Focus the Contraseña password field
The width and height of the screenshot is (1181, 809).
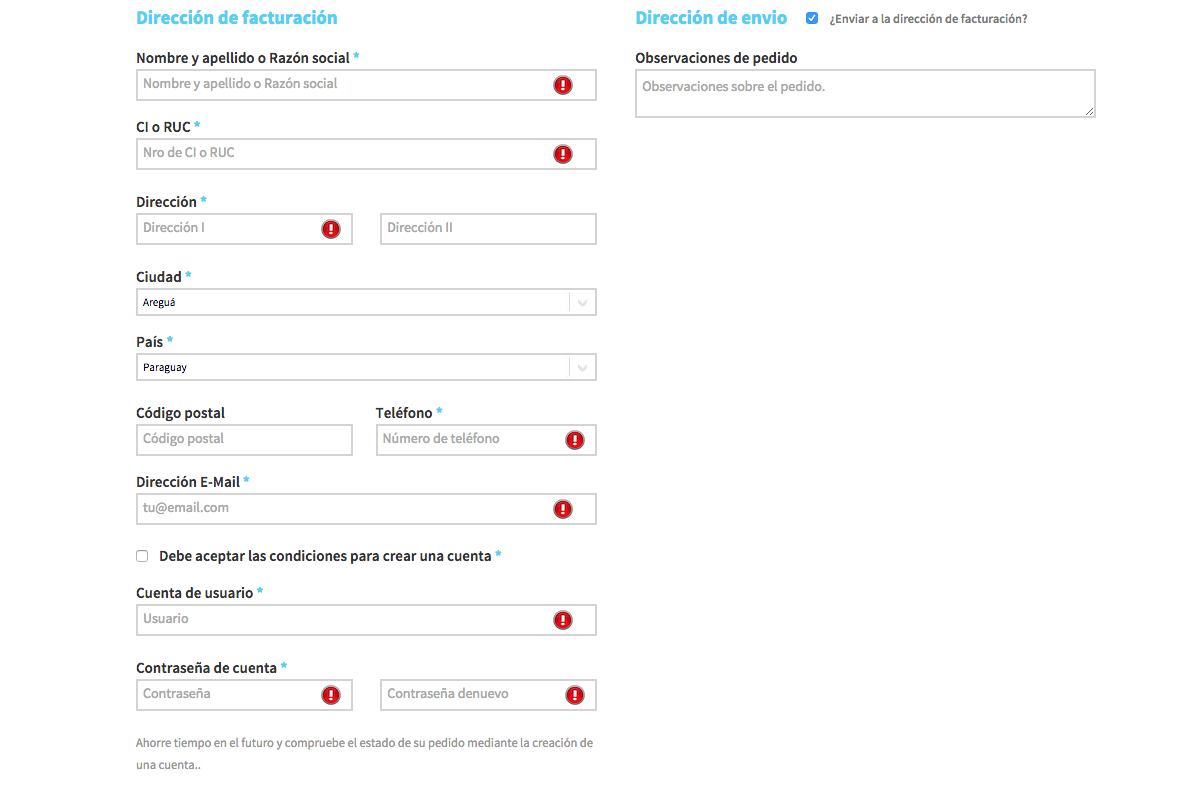point(244,695)
